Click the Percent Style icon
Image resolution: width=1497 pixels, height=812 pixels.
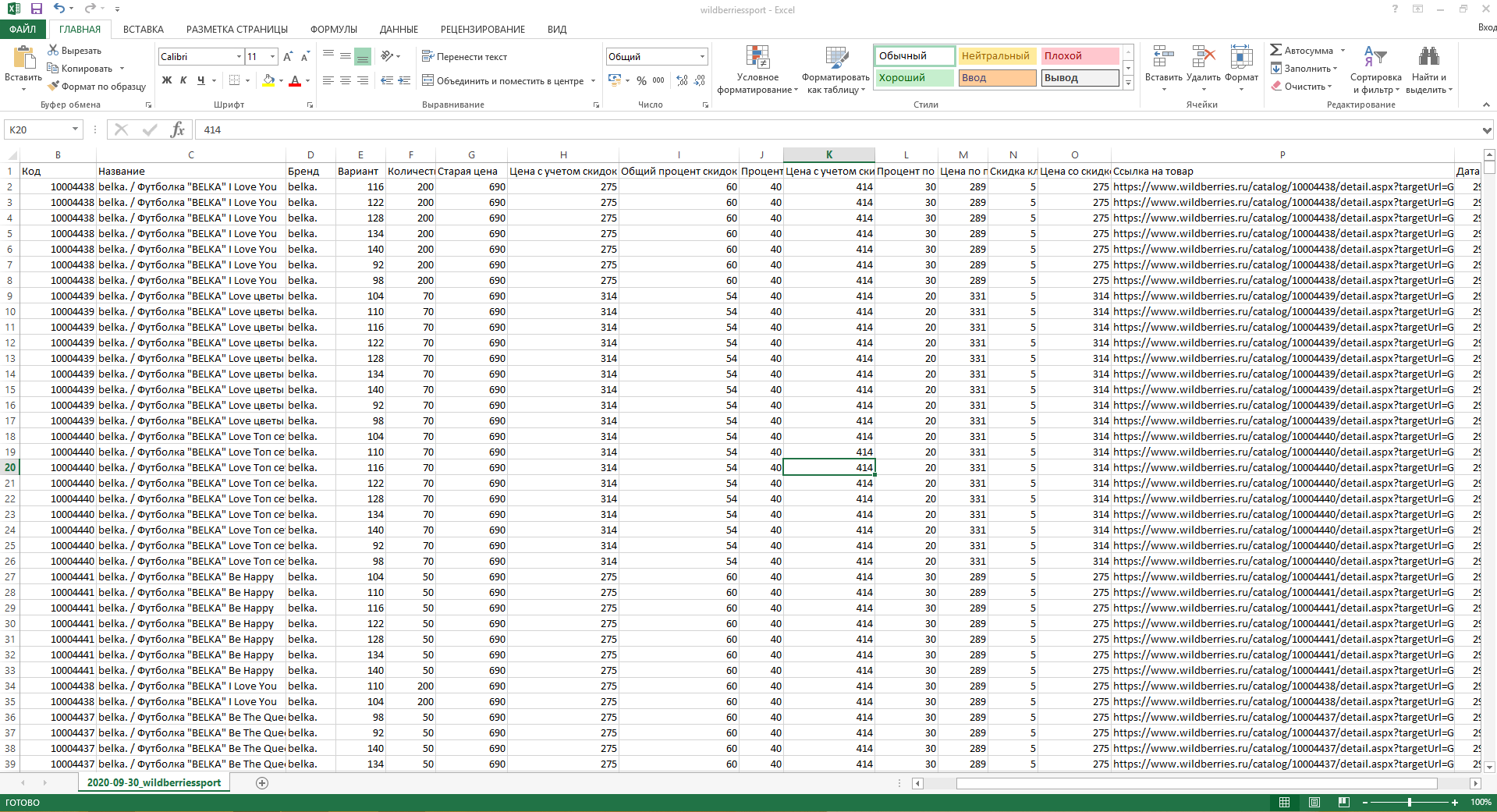(641, 80)
